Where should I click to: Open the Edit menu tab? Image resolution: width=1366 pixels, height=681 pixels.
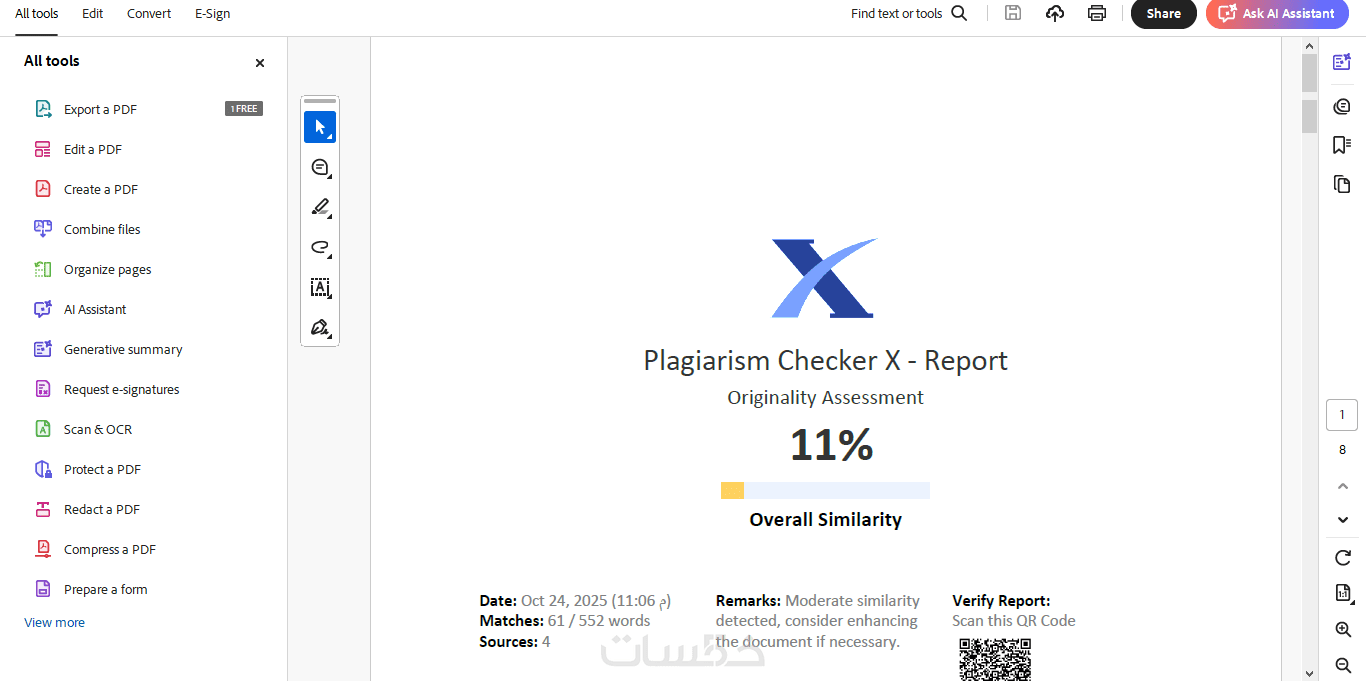[93, 14]
